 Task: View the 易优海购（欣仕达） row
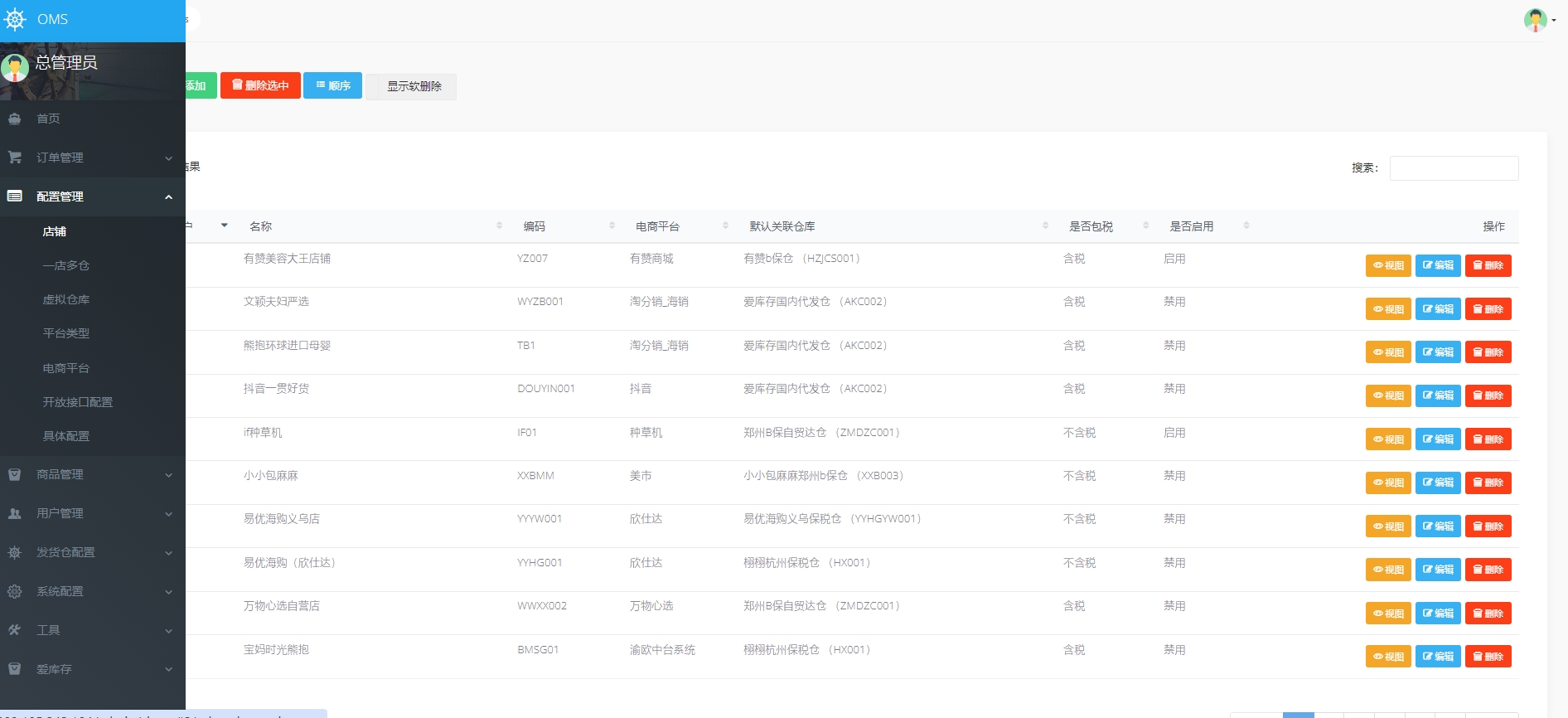(x=1388, y=570)
